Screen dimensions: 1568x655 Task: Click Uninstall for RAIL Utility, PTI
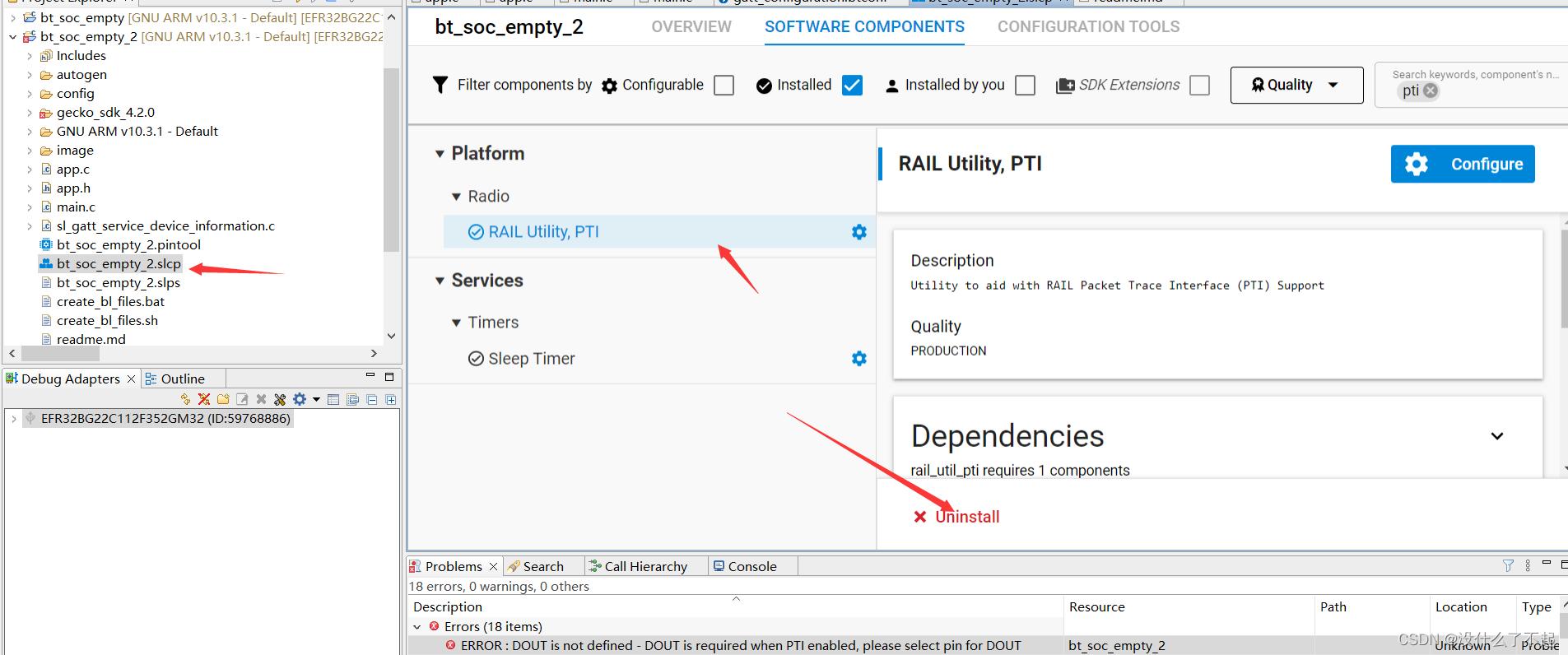pyautogui.click(x=957, y=517)
